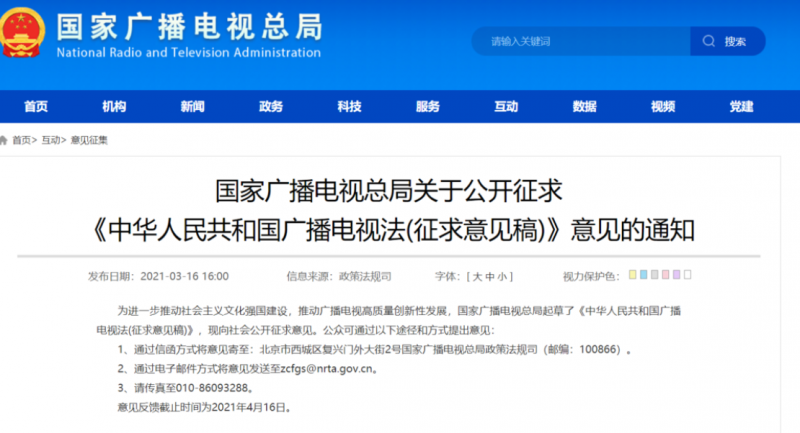Select the pink eye-protection color swatch
Image resolution: width=800 pixels, height=433 pixels.
coord(668,274)
